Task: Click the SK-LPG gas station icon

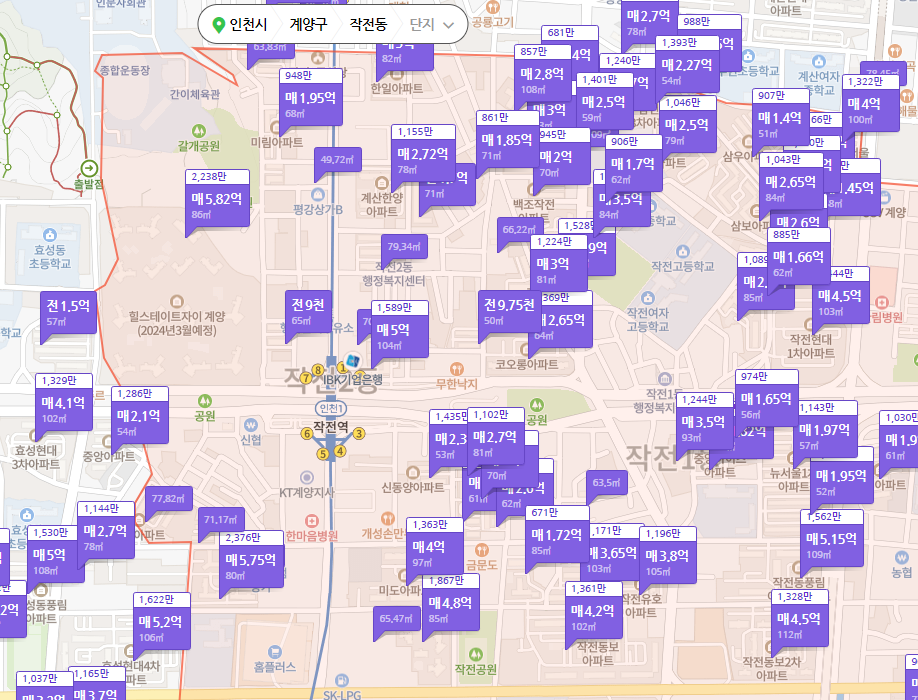Action: (x=342, y=681)
